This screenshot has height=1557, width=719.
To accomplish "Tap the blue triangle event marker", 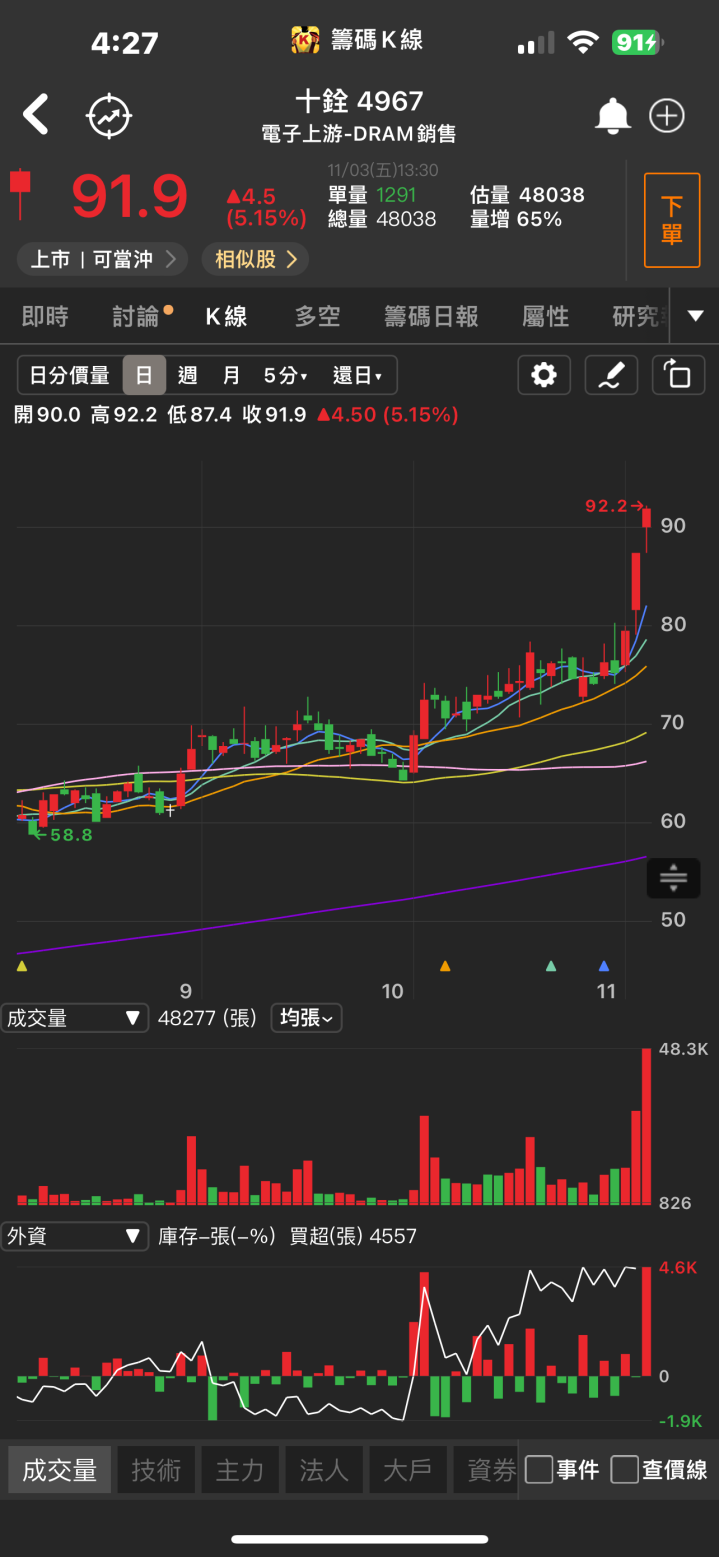I will 603,966.
